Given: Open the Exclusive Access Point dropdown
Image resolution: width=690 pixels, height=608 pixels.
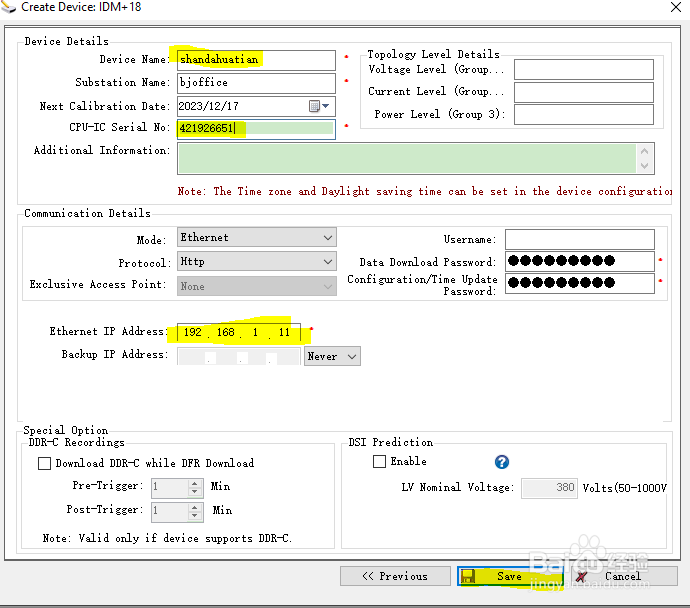Looking at the screenshot, I should (x=257, y=286).
